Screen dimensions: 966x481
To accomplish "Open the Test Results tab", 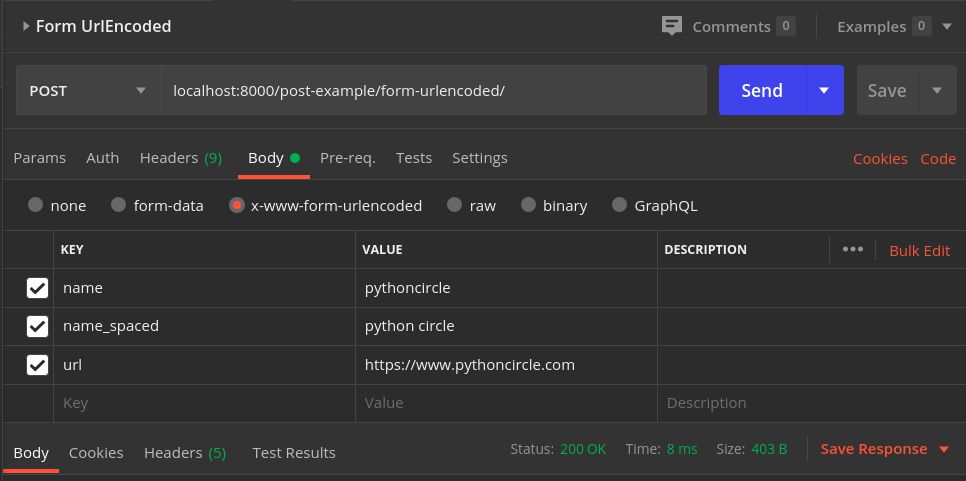I will pyautogui.click(x=294, y=453).
